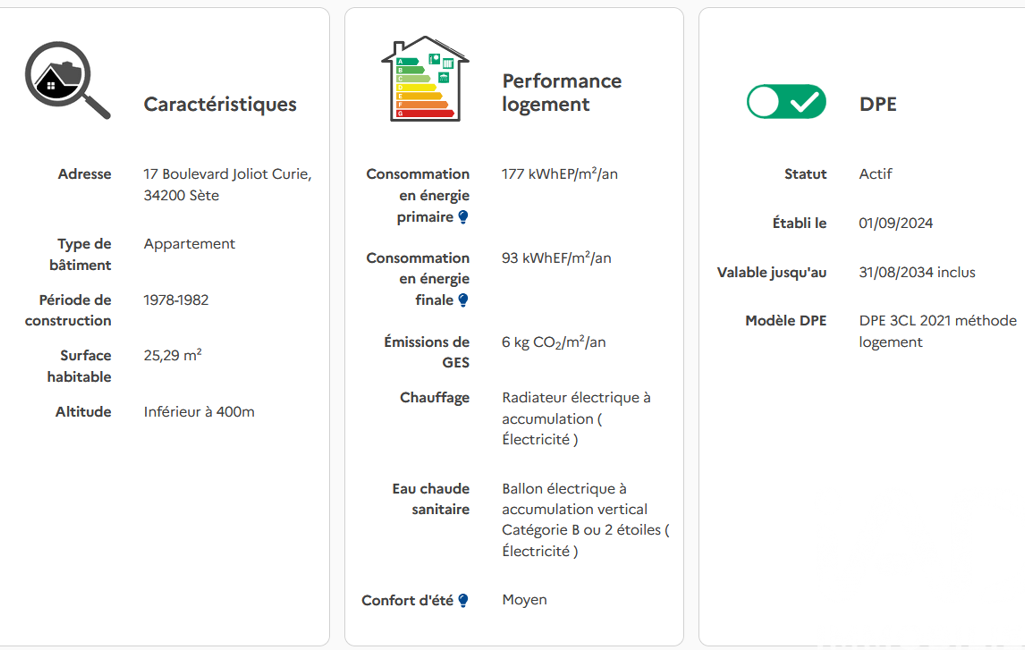
Task: Click the date 01/09/2024
Action: click(x=895, y=223)
